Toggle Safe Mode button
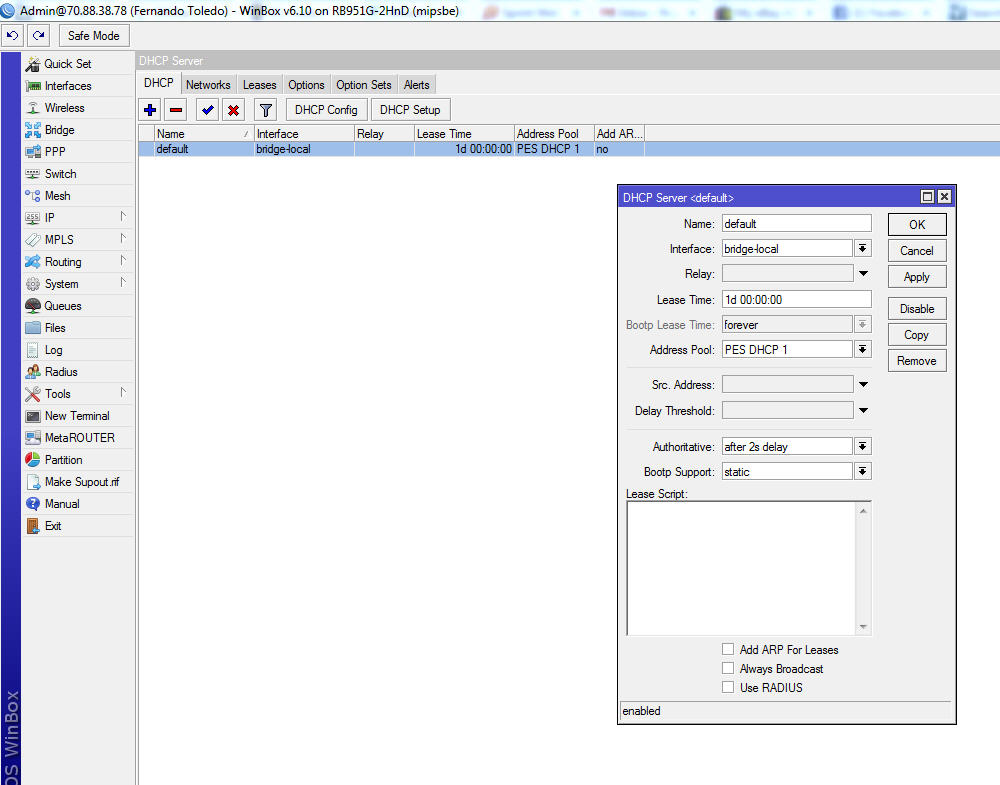The height and width of the screenshot is (785, 1000). 94,36
